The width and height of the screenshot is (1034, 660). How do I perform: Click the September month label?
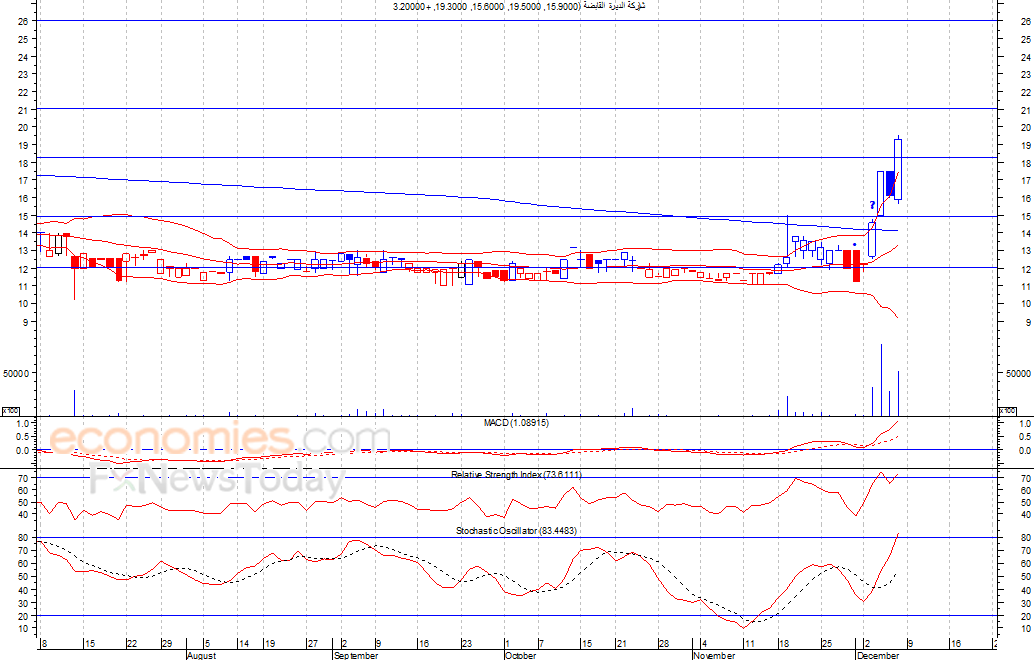point(356,655)
